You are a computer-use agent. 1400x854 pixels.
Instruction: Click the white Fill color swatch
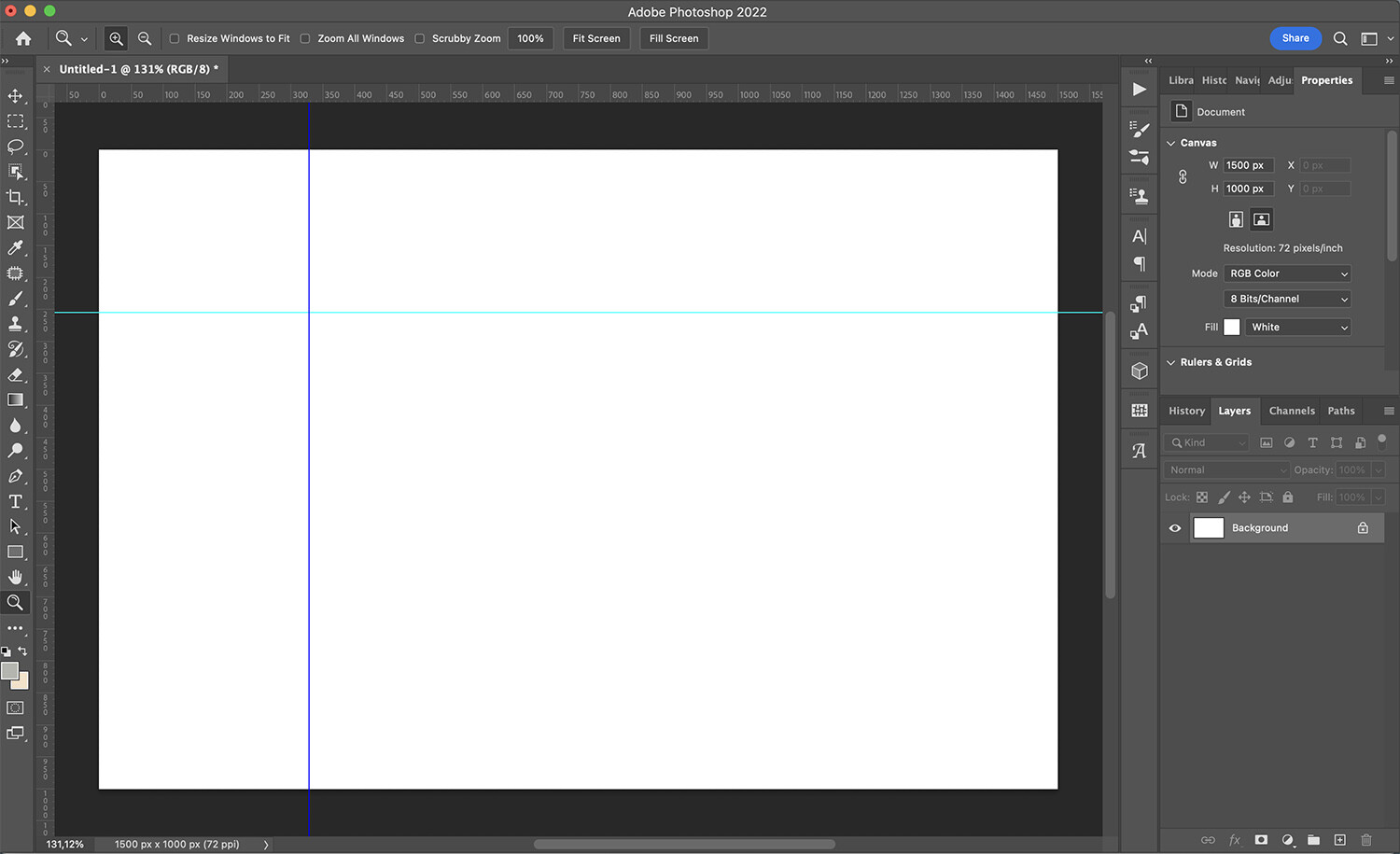point(1231,327)
